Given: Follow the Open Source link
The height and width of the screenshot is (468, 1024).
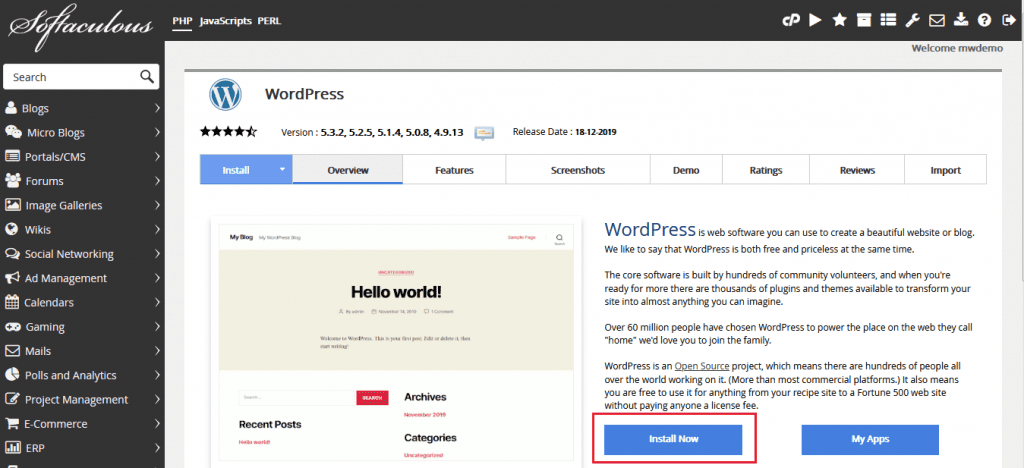Looking at the screenshot, I should [702, 366].
